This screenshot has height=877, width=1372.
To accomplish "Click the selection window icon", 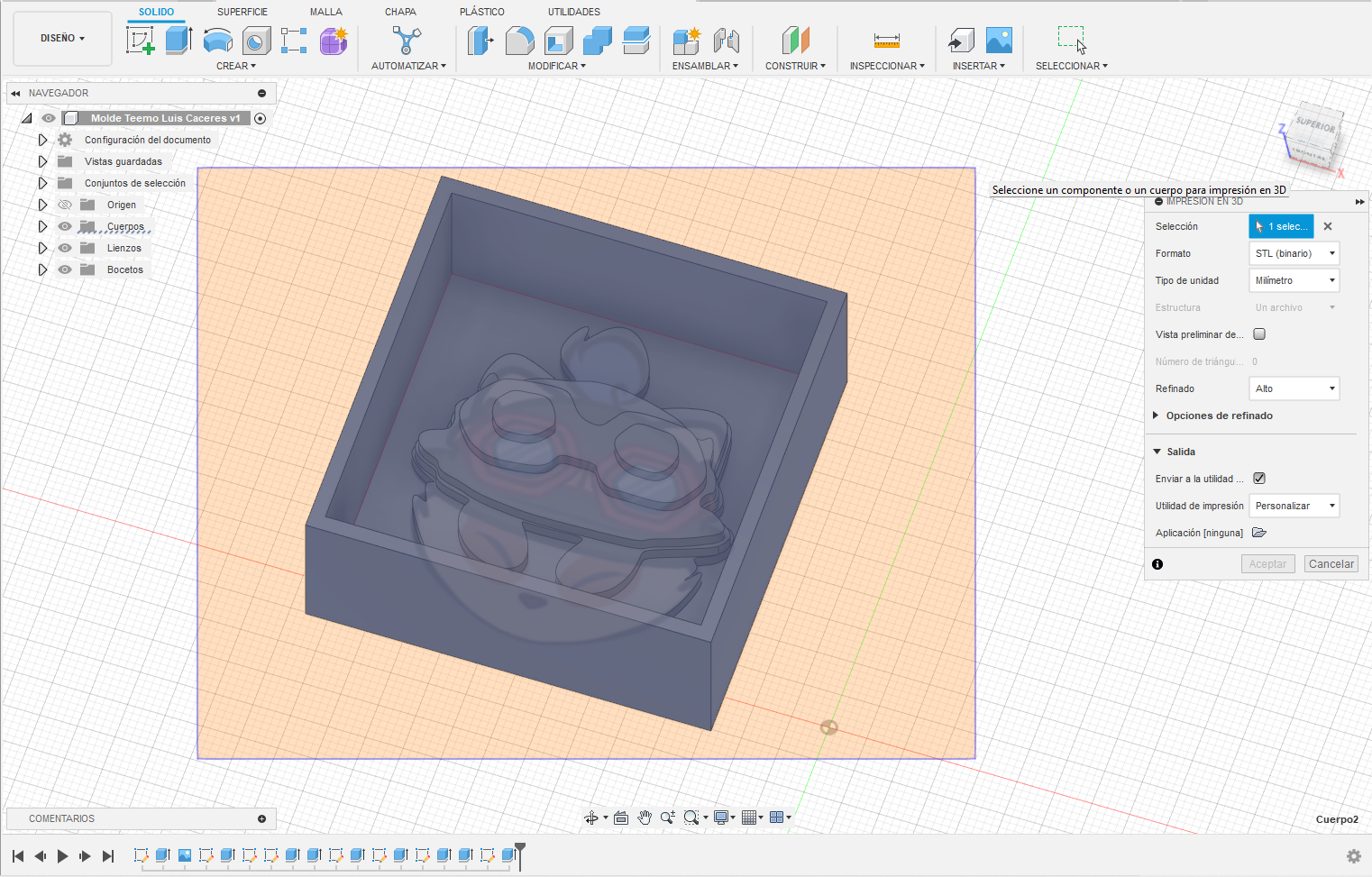I will (1072, 41).
